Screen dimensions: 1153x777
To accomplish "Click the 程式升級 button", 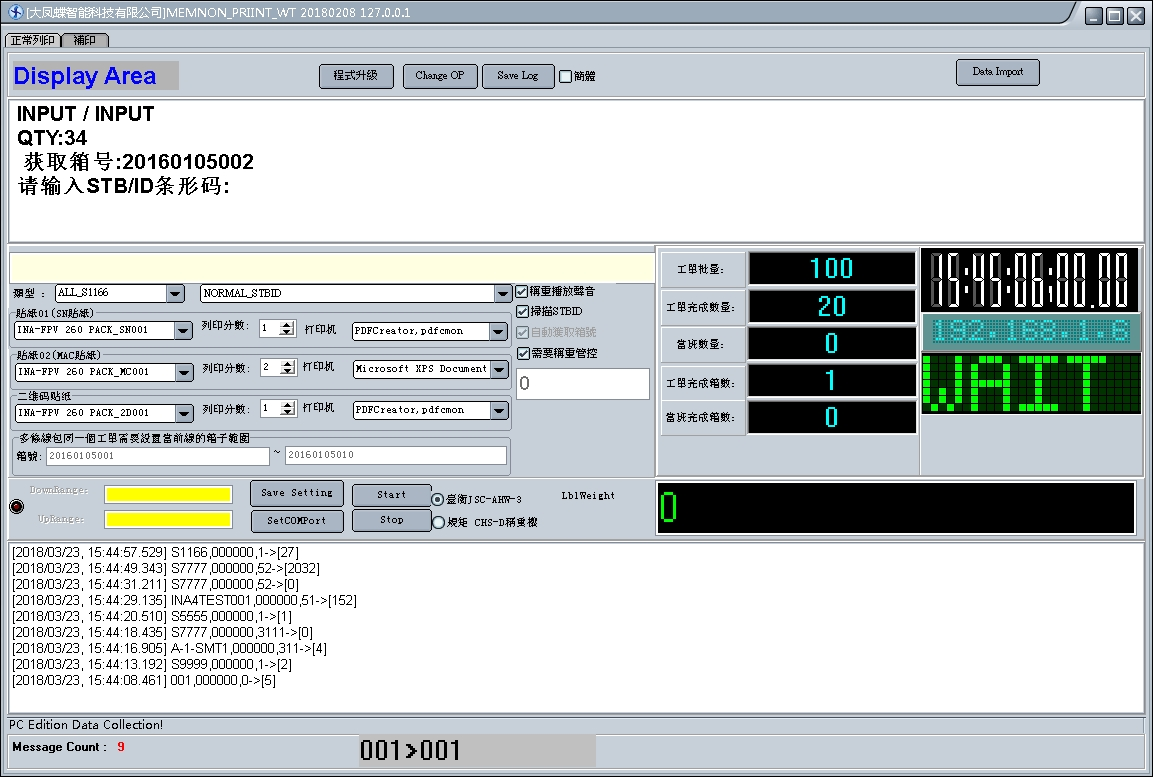I will tap(356, 76).
